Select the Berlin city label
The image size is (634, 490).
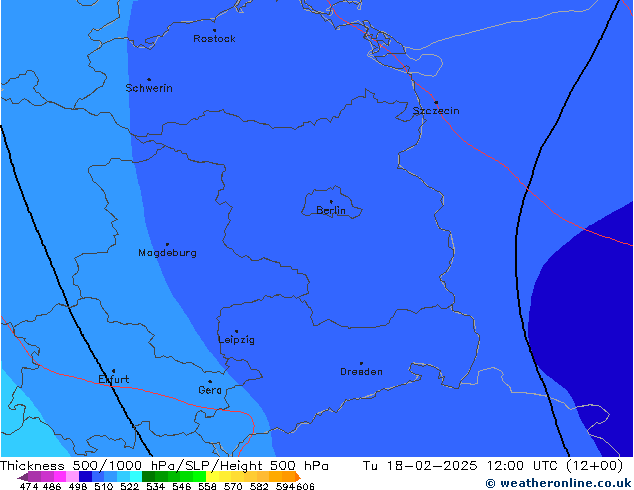tap(331, 210)
